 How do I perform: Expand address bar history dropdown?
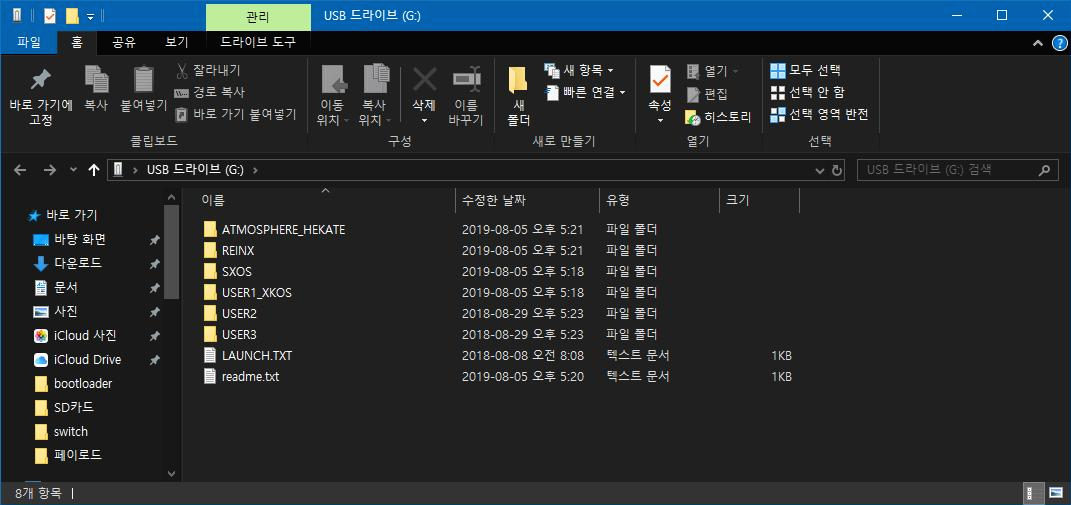pyautogui.click(x=820, y=170)
